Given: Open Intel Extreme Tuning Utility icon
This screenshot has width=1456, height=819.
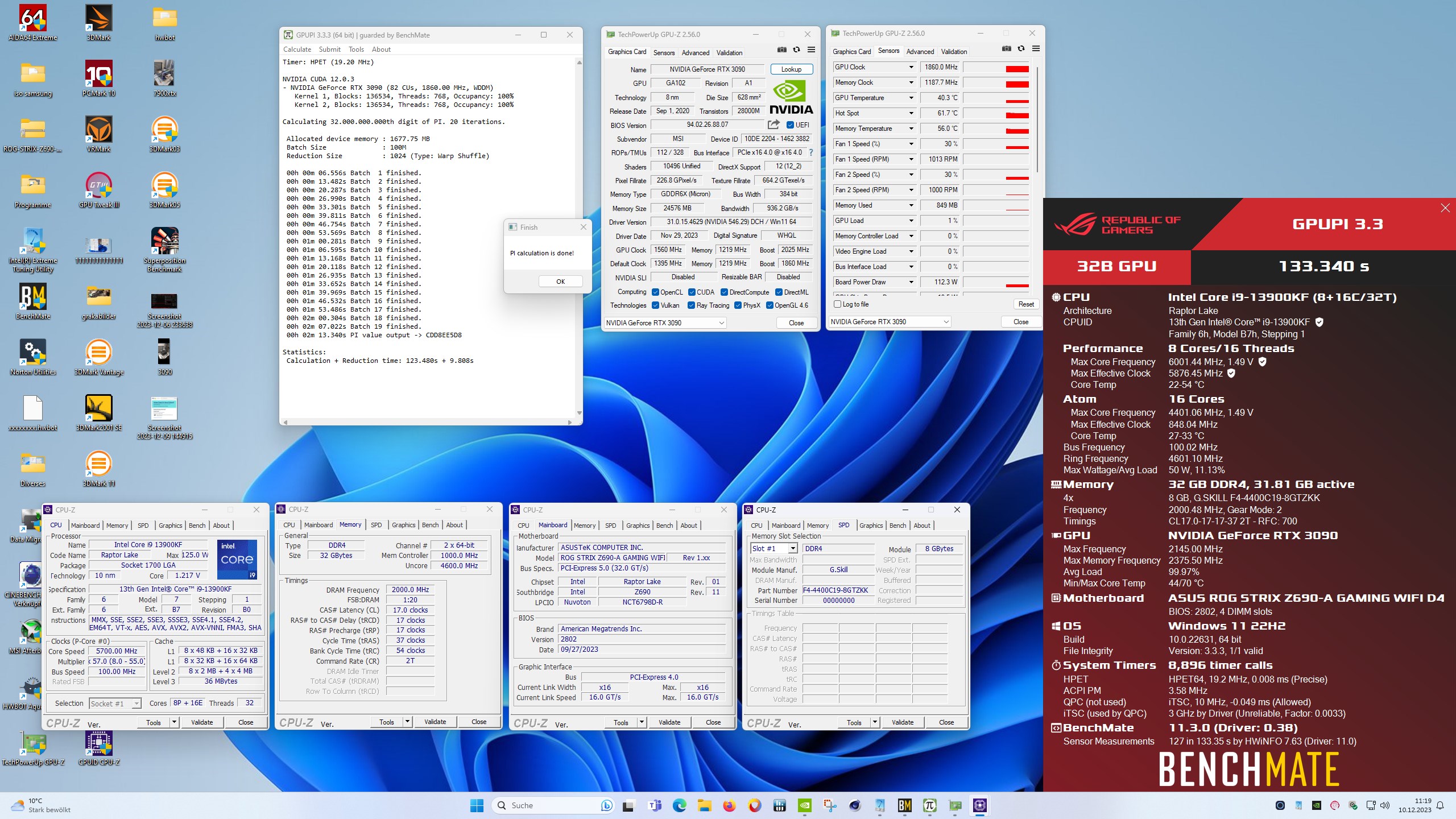Looking at the screenshot, I should click(x=33, y=249).
